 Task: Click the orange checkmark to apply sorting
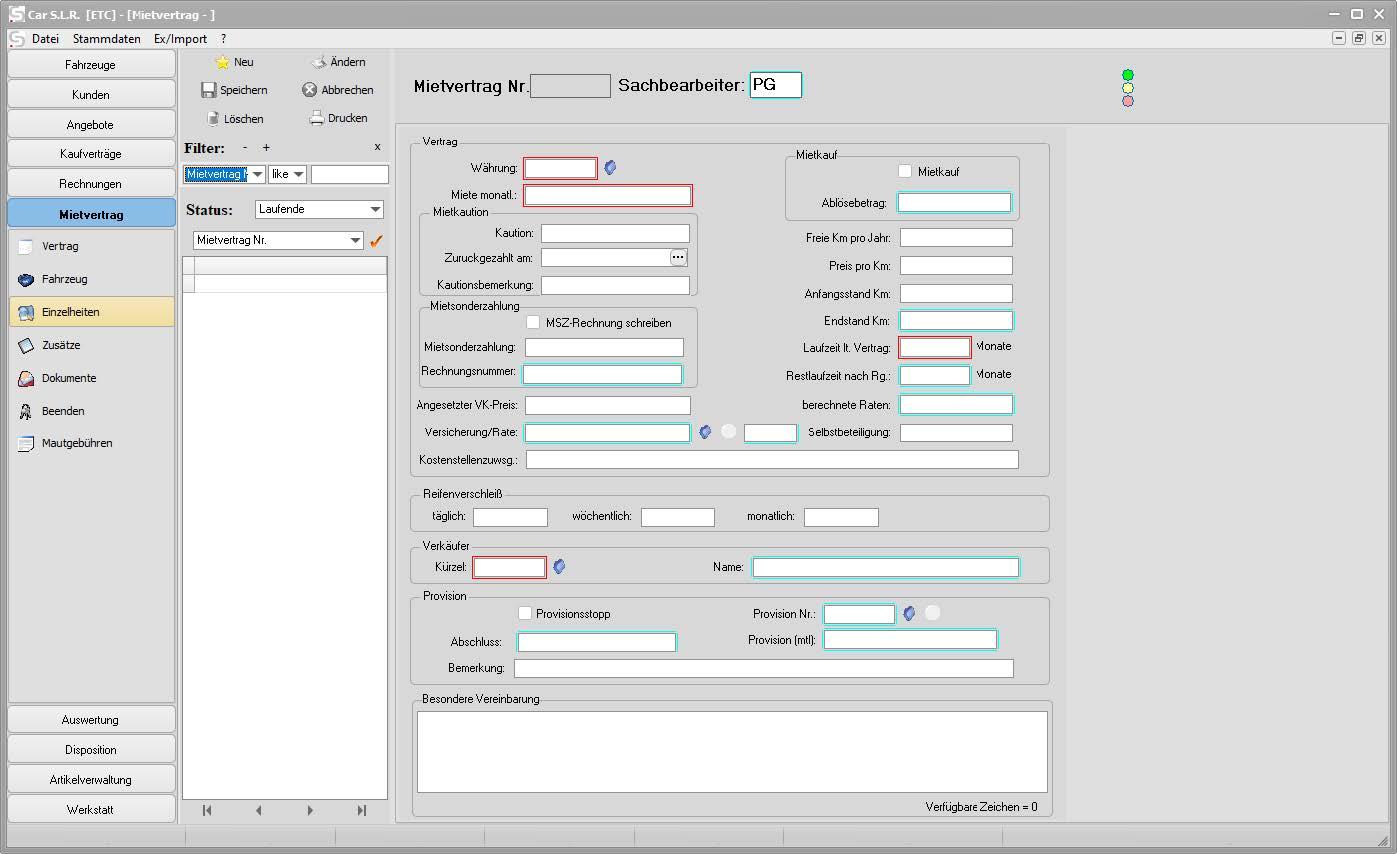[377, 241]
